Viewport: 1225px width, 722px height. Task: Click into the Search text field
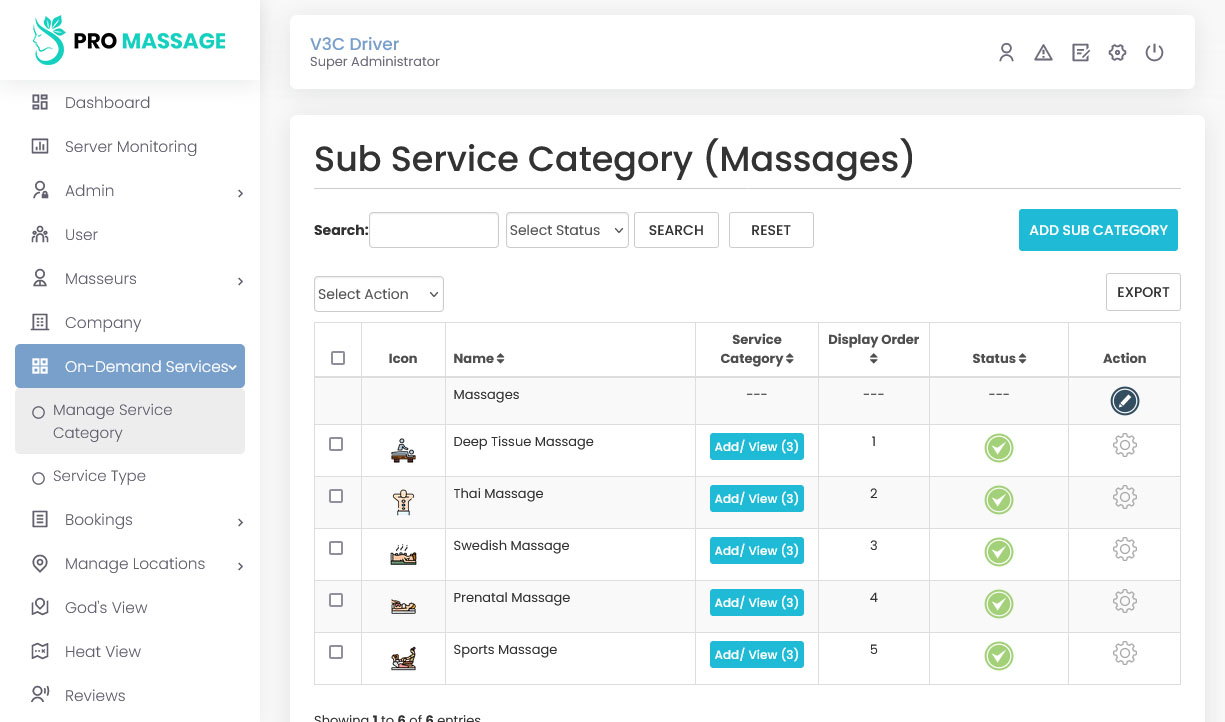coord(434,230)
